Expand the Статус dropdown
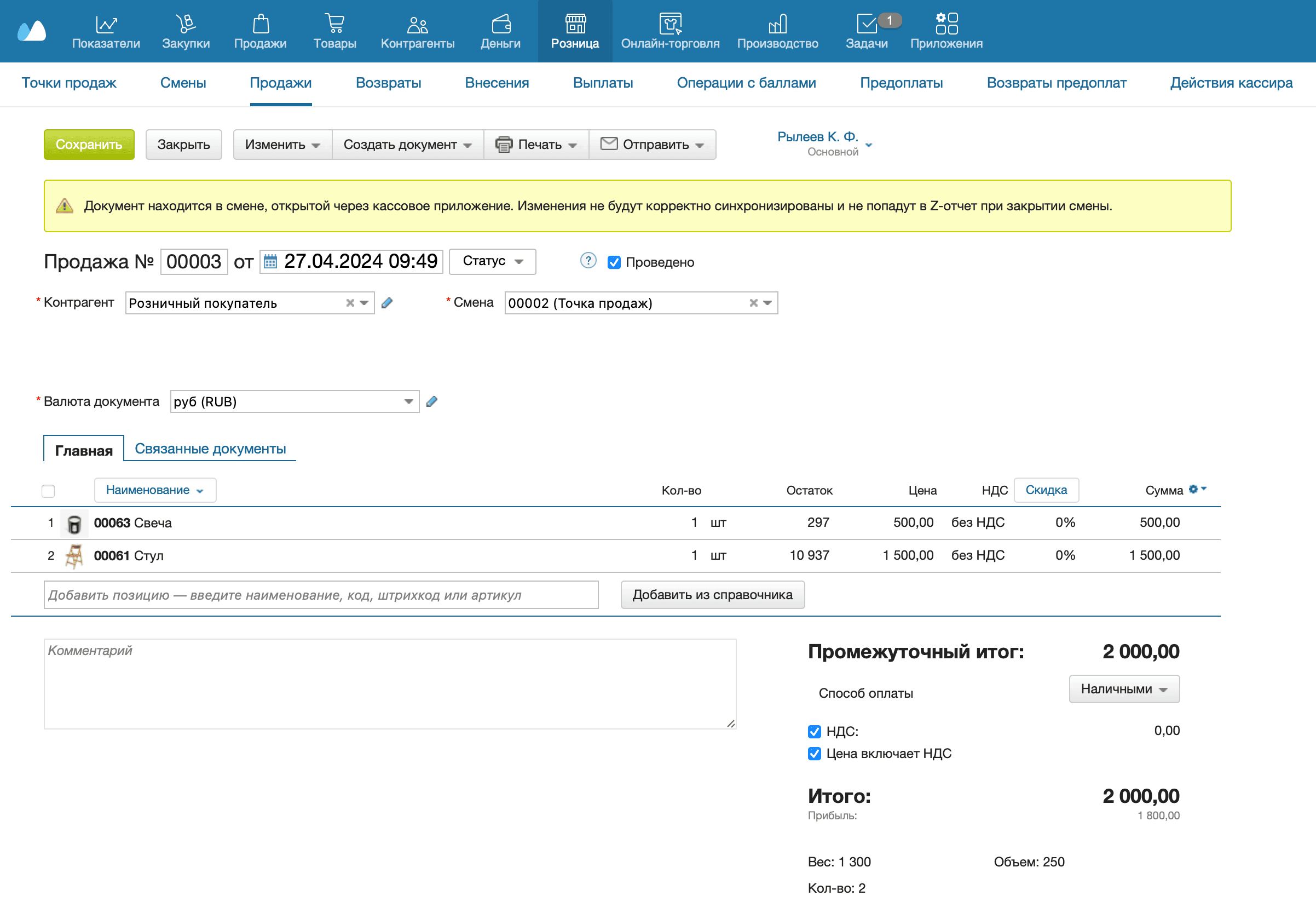 (492, 261)
